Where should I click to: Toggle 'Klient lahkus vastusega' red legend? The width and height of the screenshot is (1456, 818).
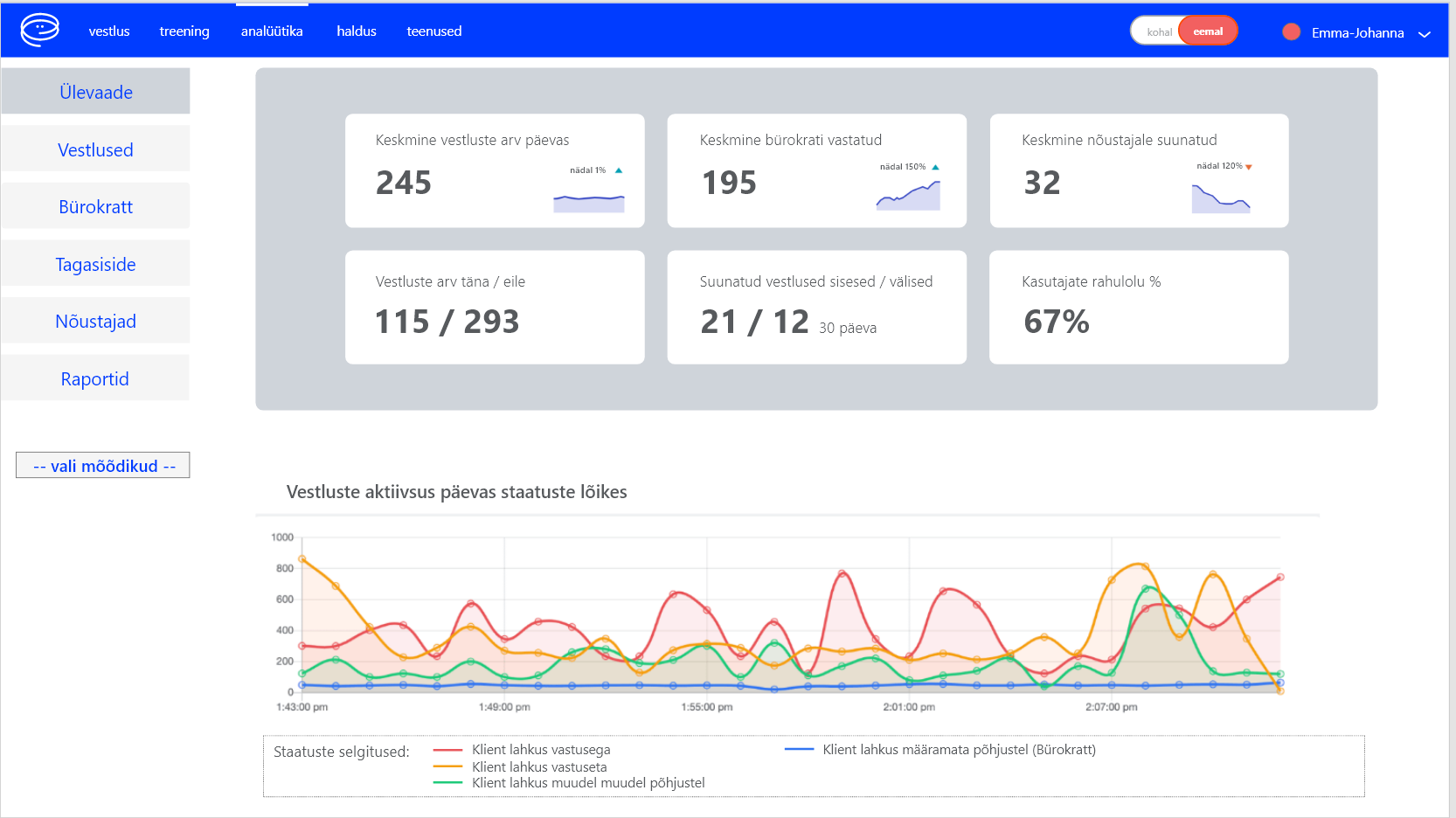click(523, 750)
